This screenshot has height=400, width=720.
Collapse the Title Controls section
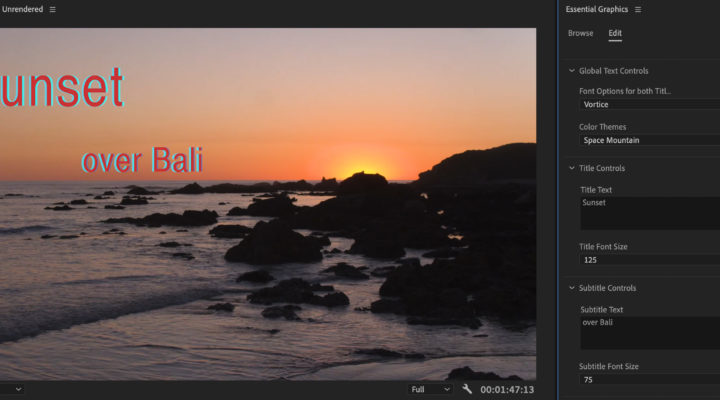pyautogui.click(x=572, y=168)
